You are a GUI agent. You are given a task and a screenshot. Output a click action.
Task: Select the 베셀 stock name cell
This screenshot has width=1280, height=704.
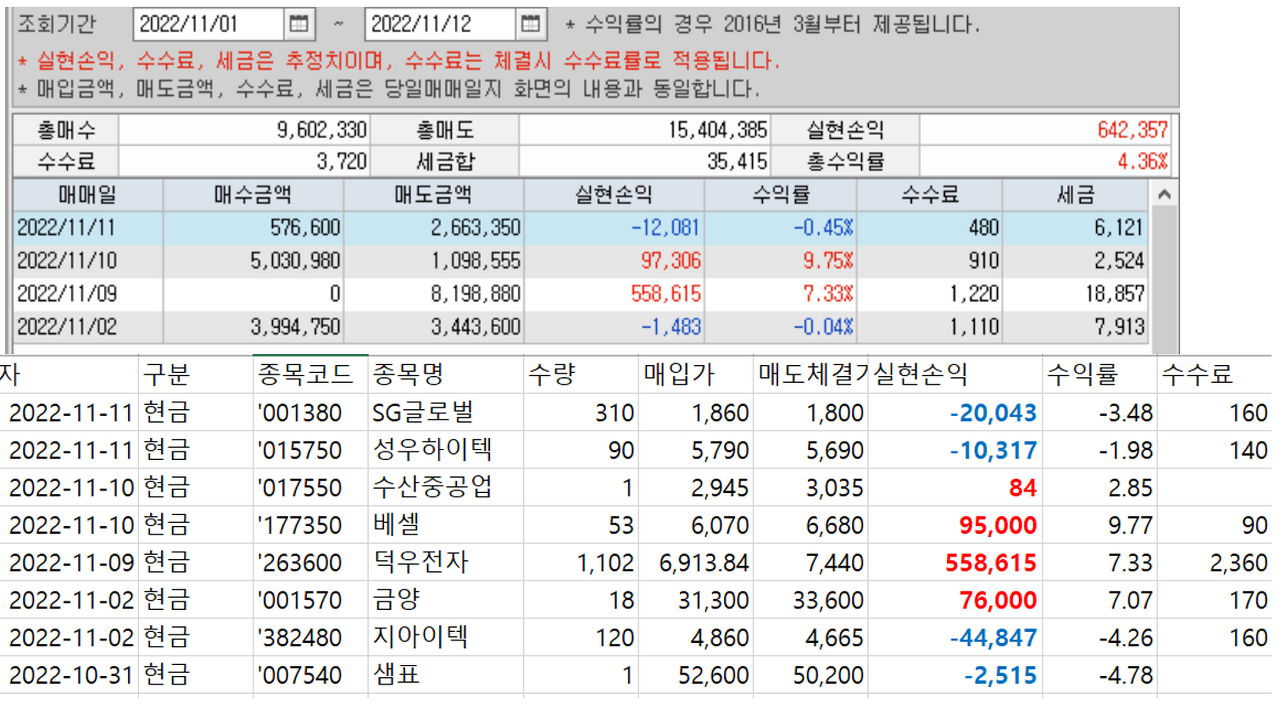(x=445, y=525)
